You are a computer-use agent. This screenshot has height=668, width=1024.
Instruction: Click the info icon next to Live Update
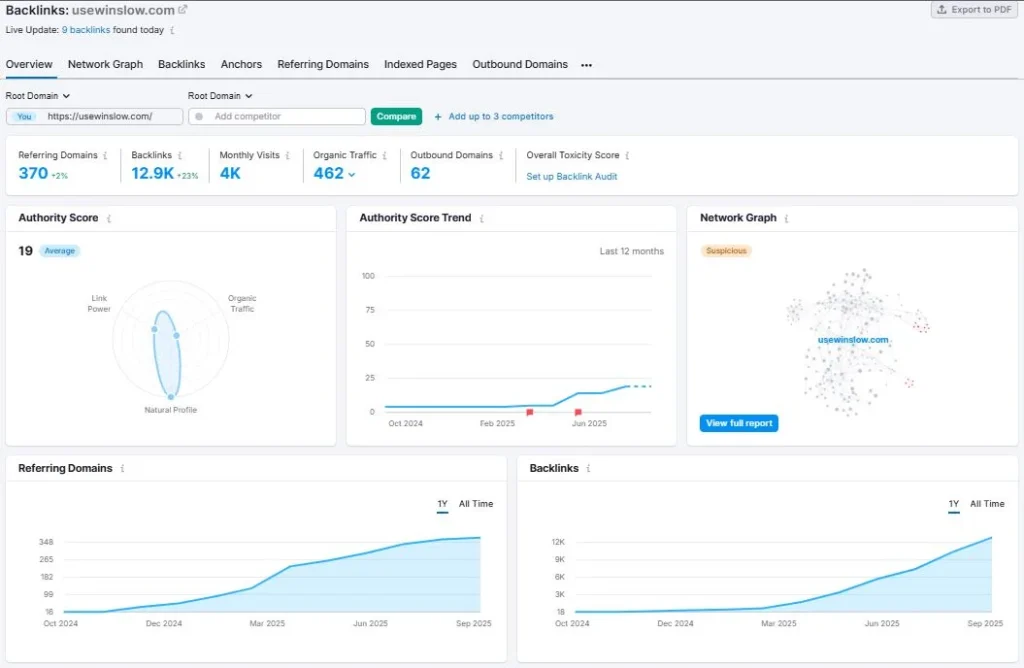[172, 30]
